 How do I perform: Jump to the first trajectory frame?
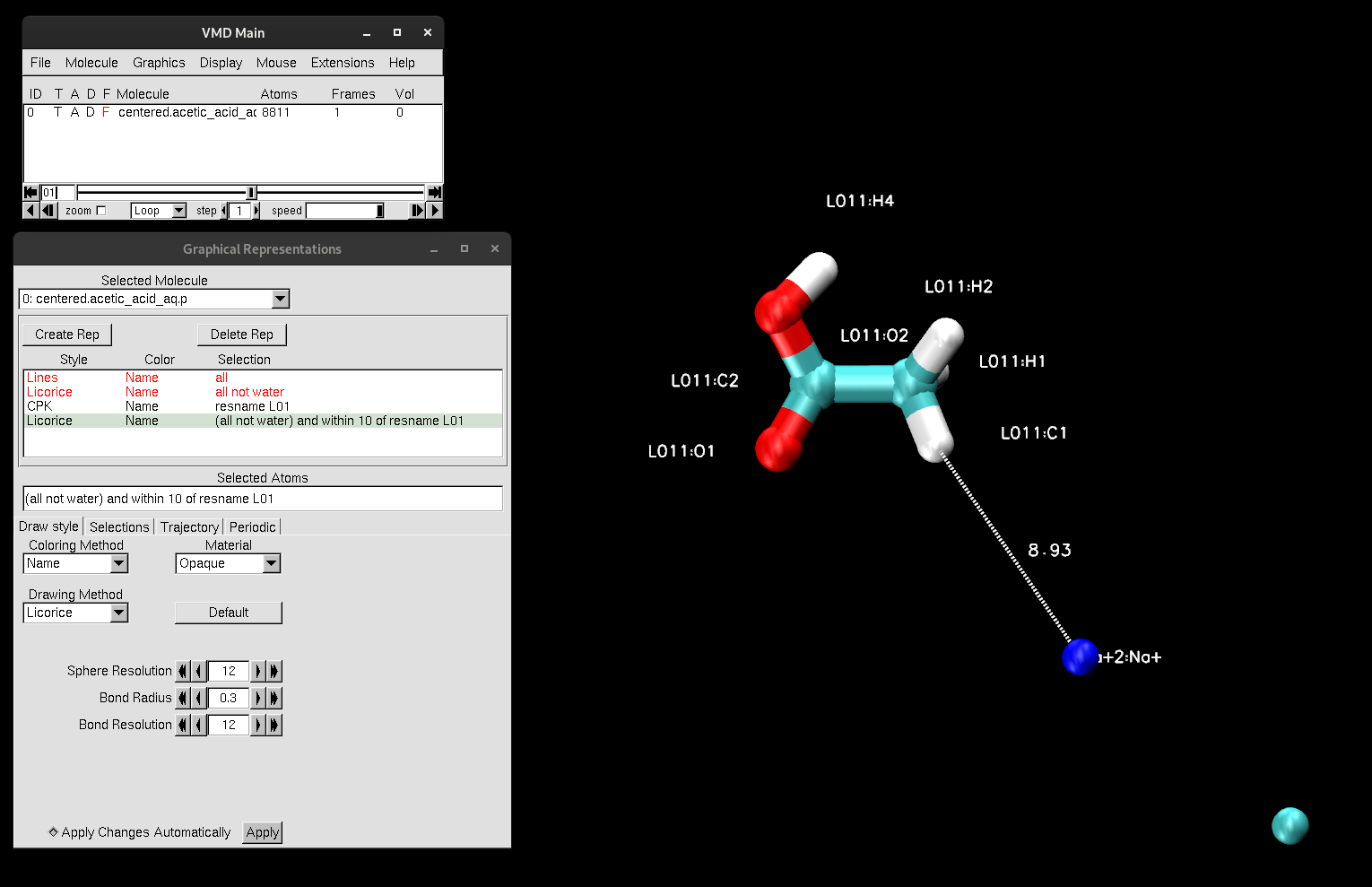[30, 192]
